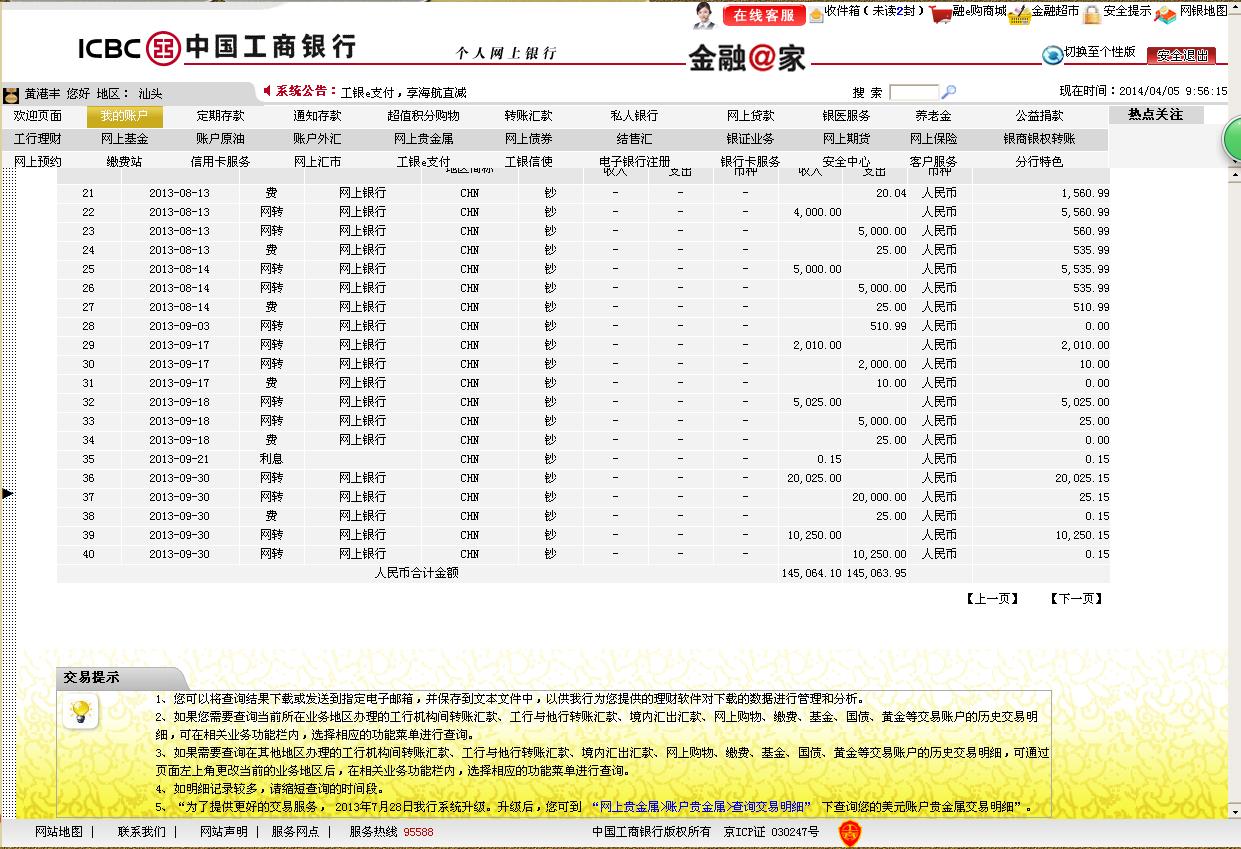Click 安全退出 safe logout button

(x=1181, y=56)
